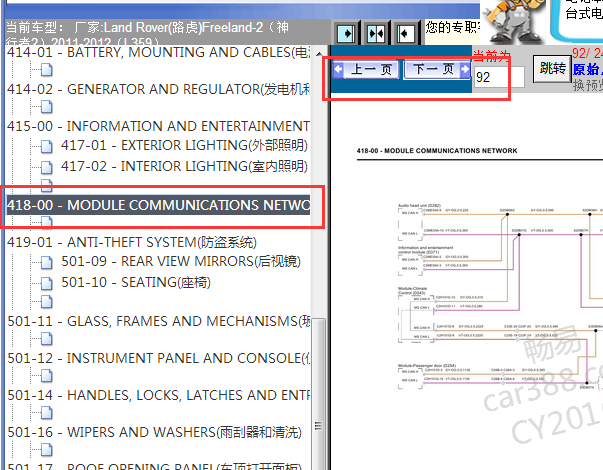Select 501-16 WIPERS AND WASHERS item
Viewport: 603px width, 470px height.
coord(155,432)
